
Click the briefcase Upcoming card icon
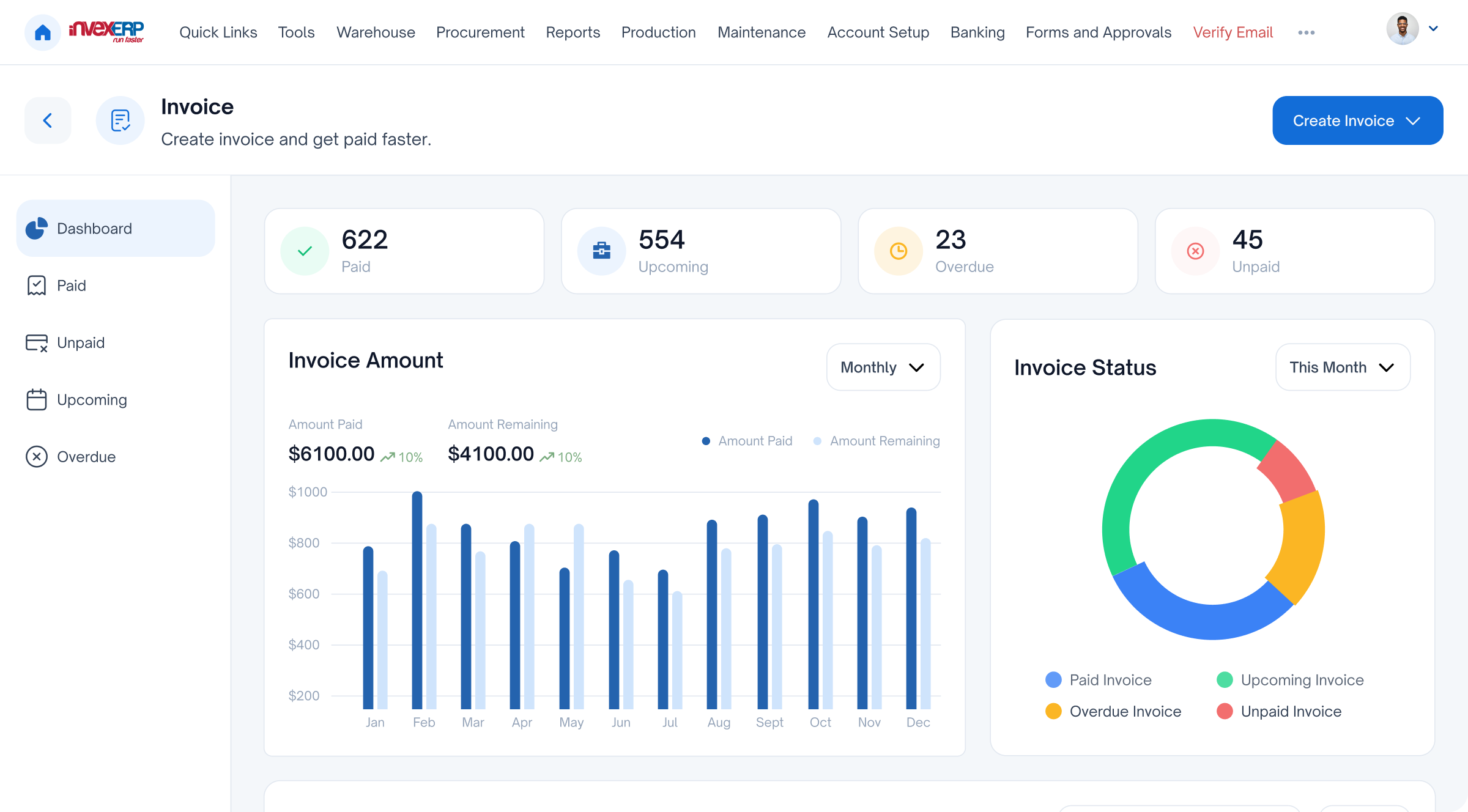click(x=601, y=251)
